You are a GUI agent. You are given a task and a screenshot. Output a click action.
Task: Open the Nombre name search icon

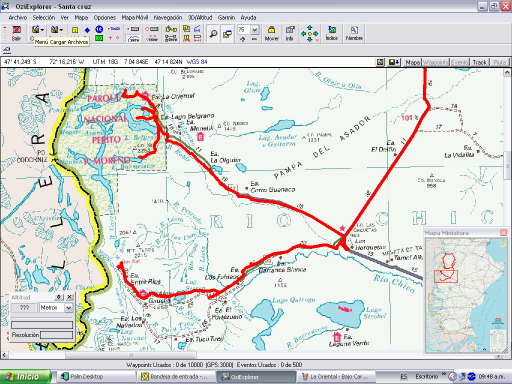354,33
